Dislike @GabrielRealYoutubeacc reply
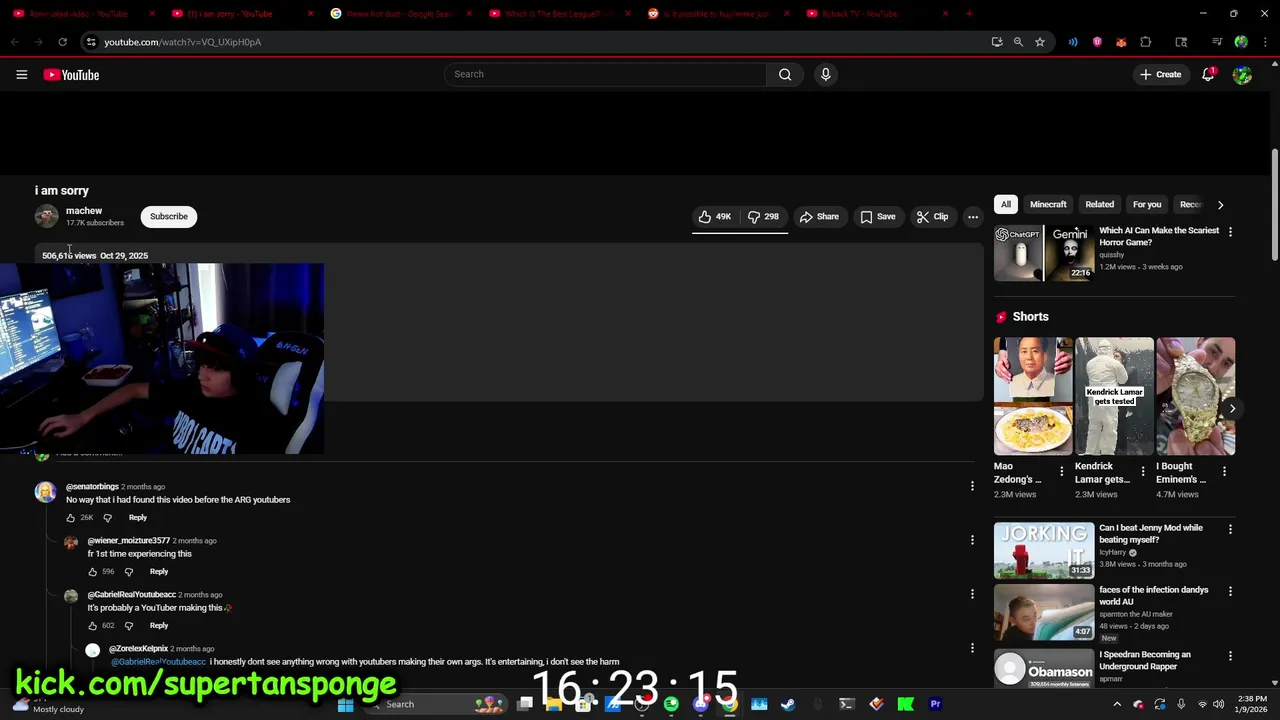The image size is (1280, 720). (x=129, y=626)
